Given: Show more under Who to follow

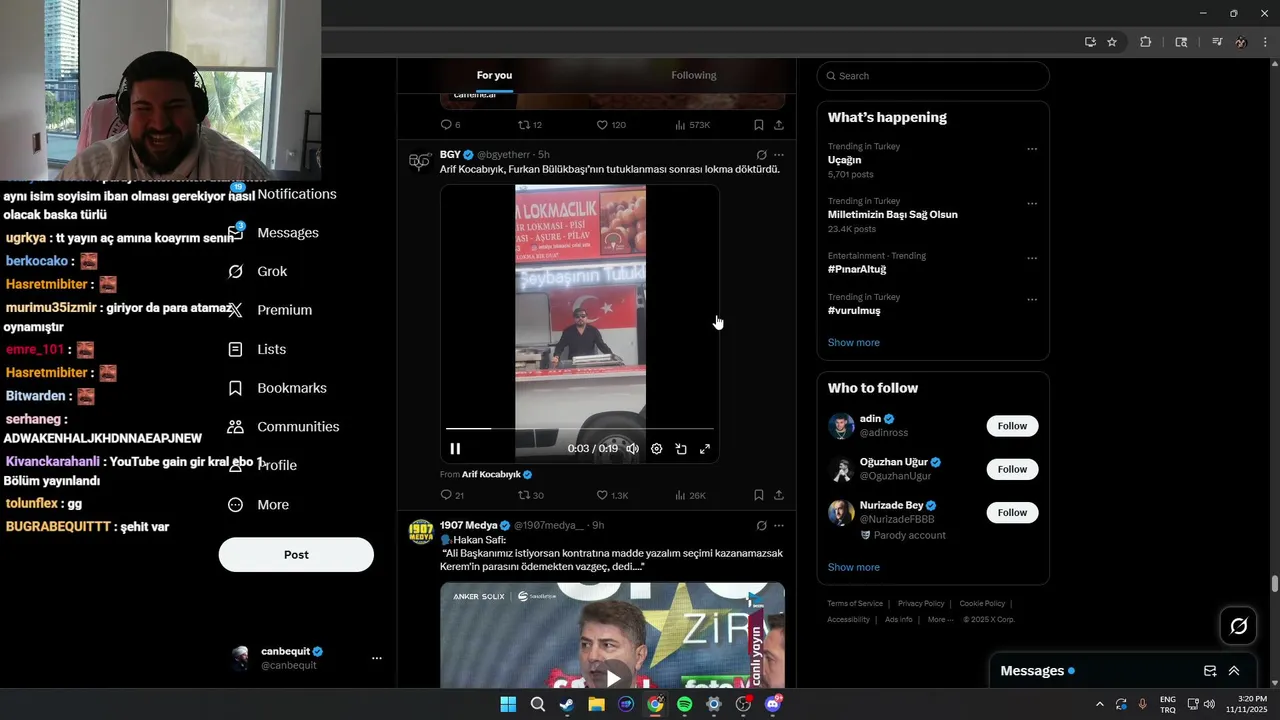Looking at the screenshot, I should [x=853, y=567].
